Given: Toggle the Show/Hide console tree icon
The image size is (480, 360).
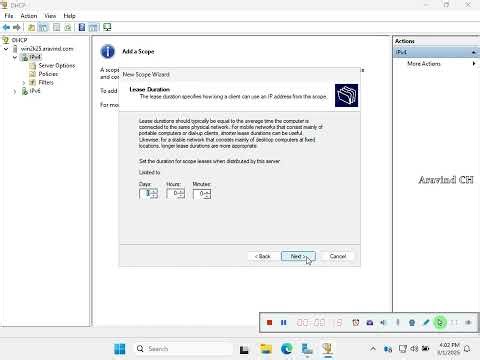Looking at the screenshot, I should pyautogui.click(x=43, y=28).
